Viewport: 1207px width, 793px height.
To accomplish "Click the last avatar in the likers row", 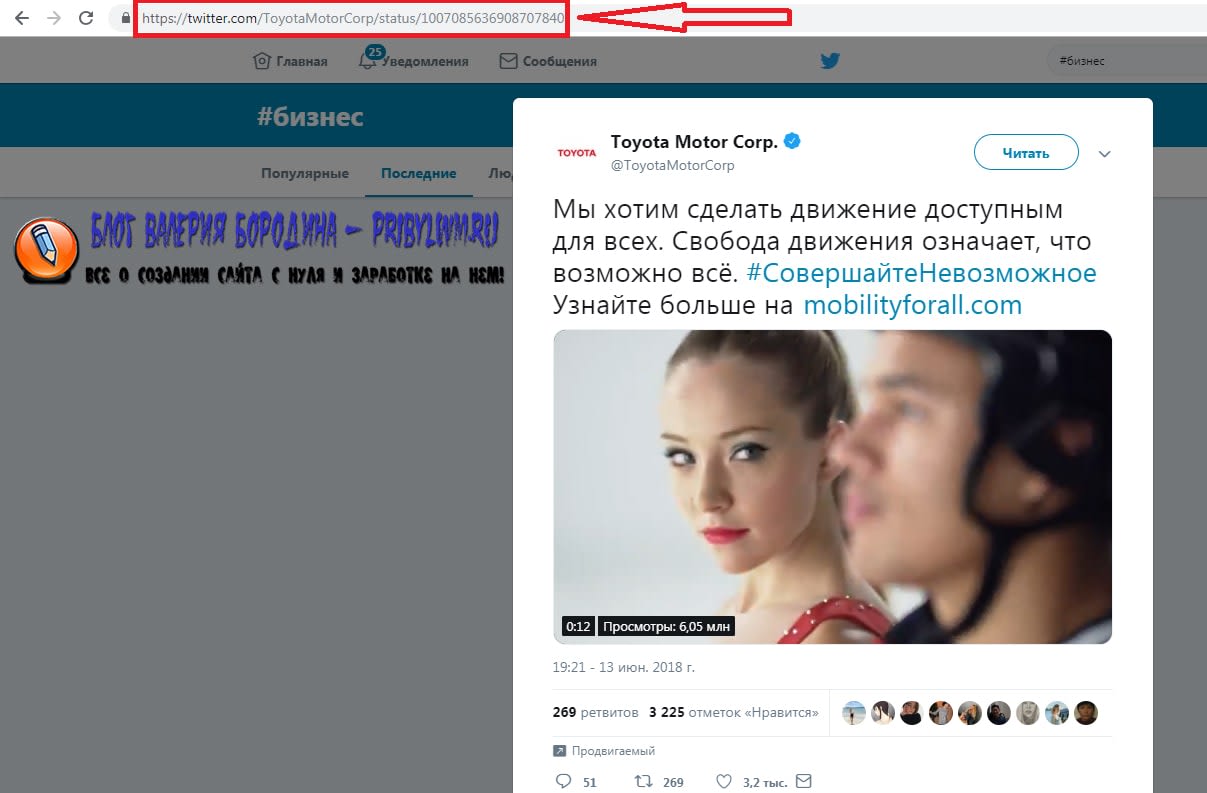I will (1087, 713).
